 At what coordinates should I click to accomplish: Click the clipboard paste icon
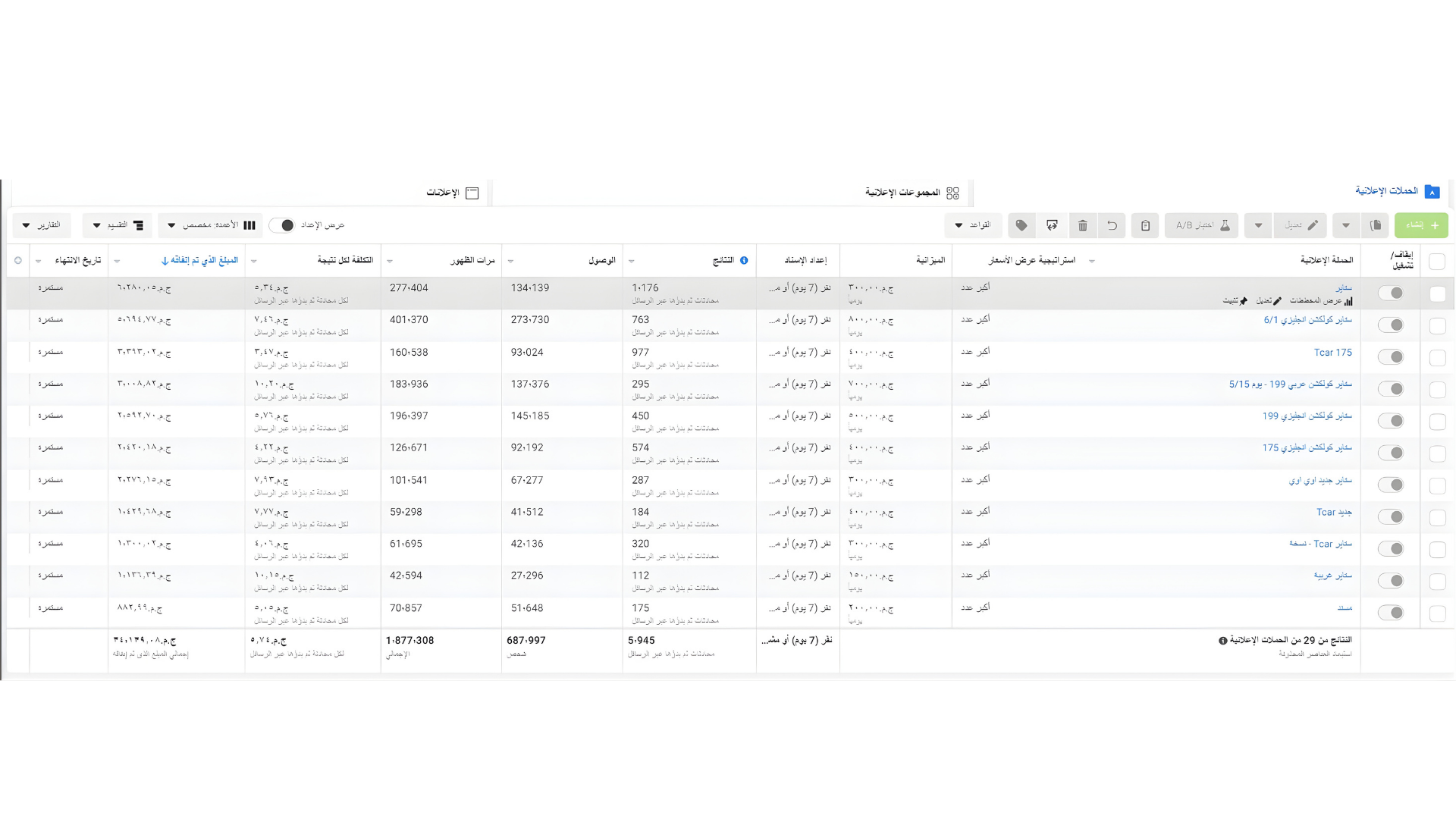point(1145,225)
